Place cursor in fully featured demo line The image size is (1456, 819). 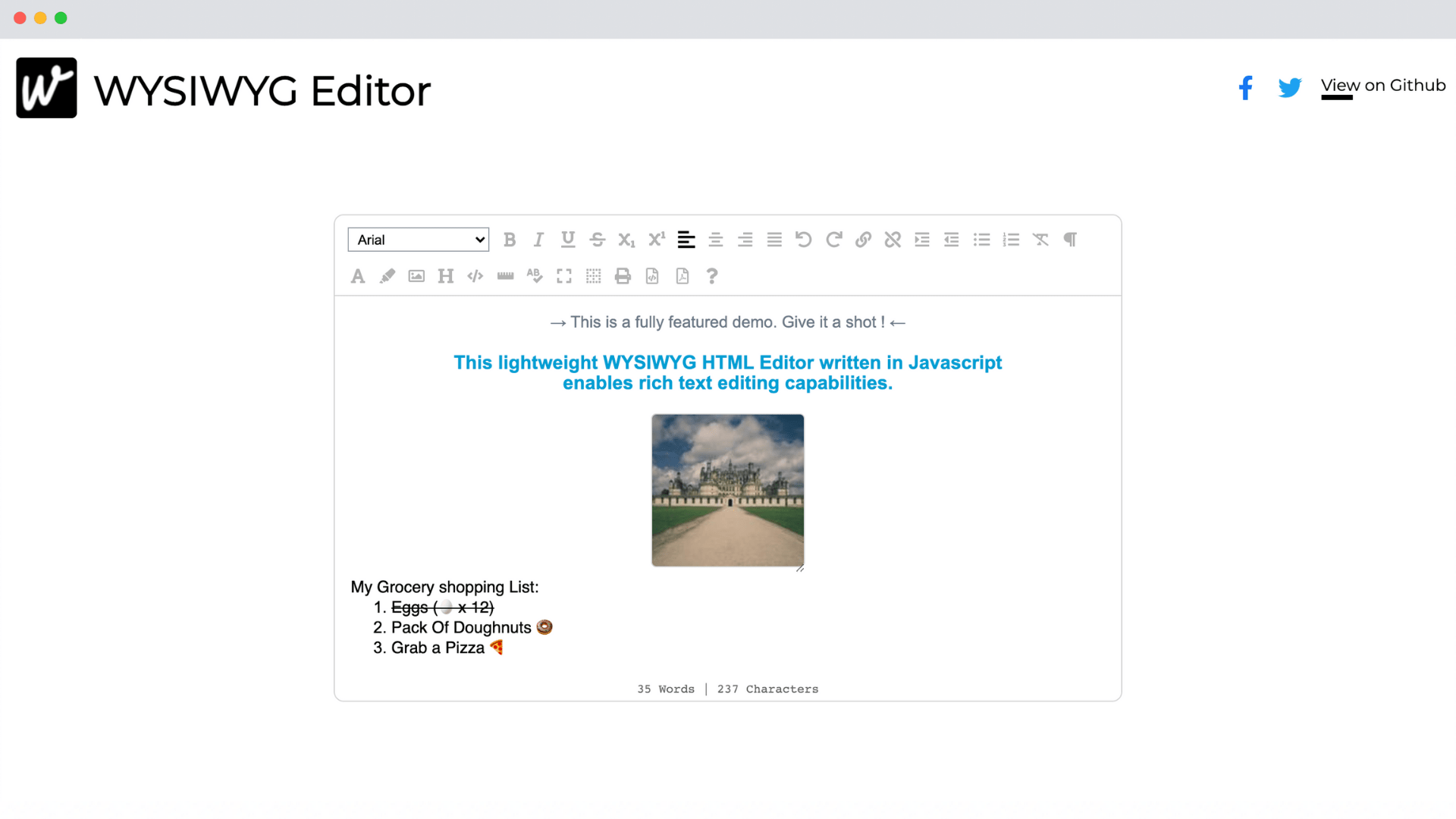click(x=728, y=322)
